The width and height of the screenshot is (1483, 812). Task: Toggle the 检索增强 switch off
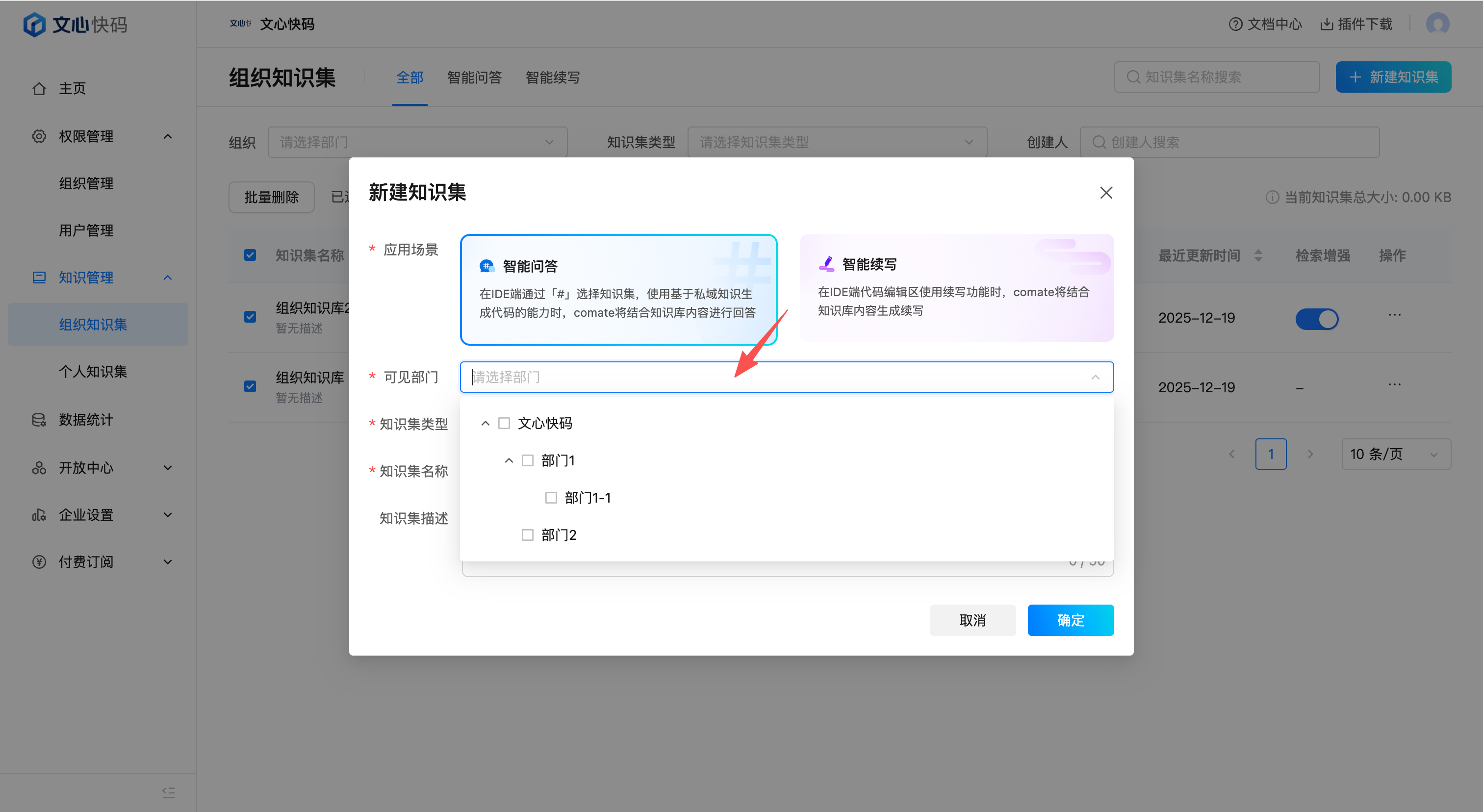(x=1317, y=319)
